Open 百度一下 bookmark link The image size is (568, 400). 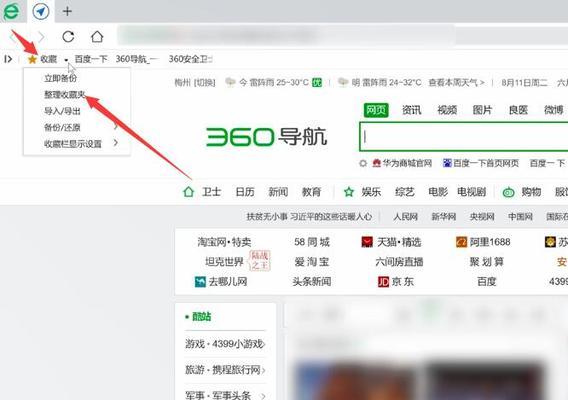point(91,59)
